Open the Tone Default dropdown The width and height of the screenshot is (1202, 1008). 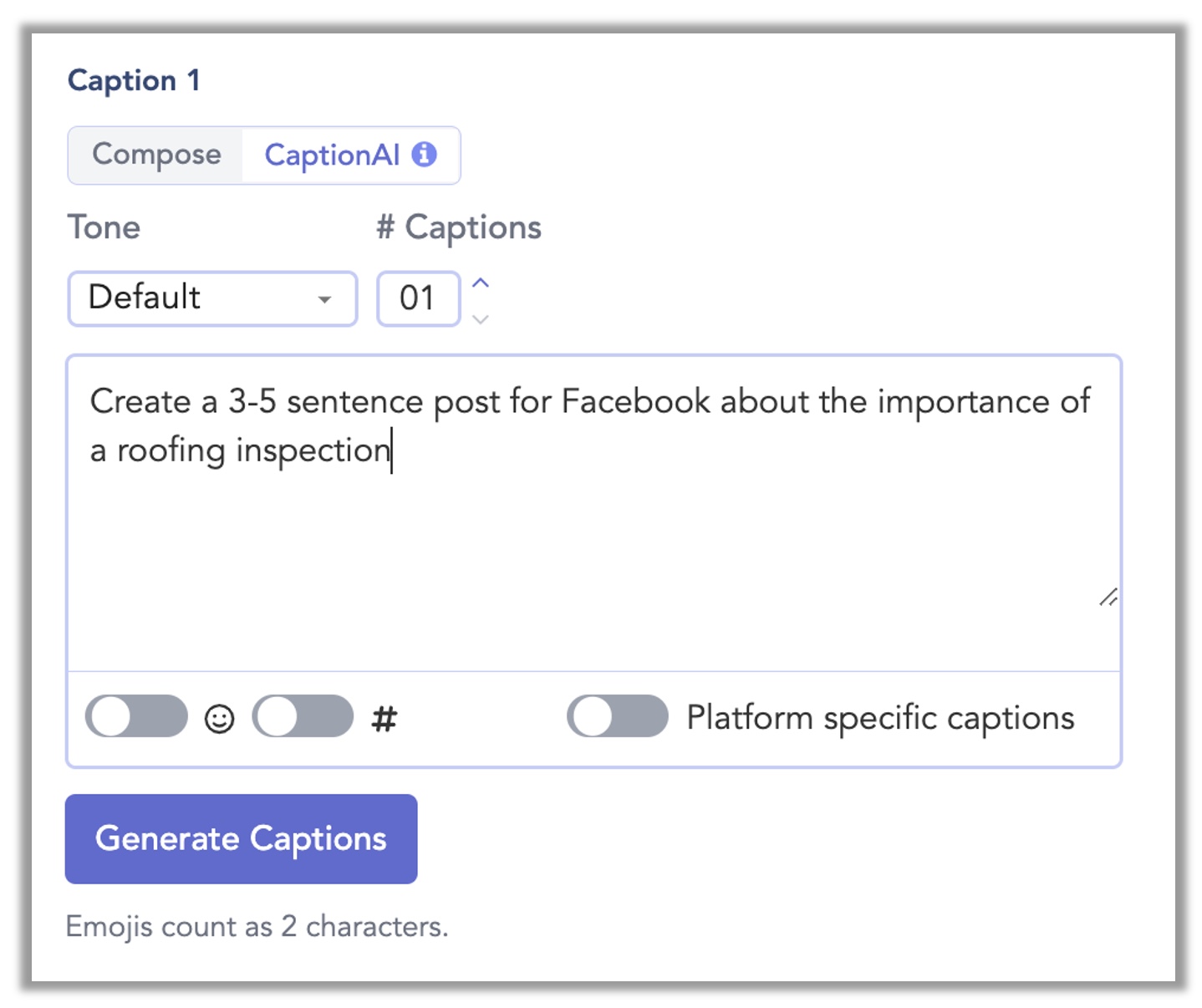coord(212,298)
